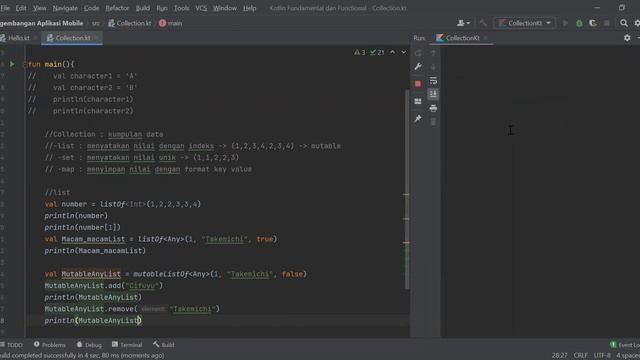The height and width of the screenshot is (360, 640).
Task: Open run configuration settings via the wrench icon
Action: [x=418, y=67]
